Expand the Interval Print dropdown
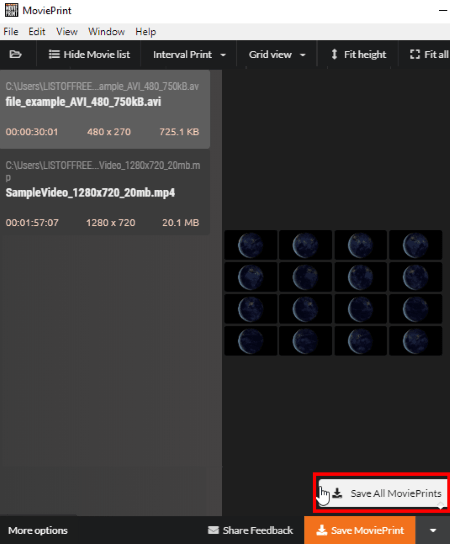Screen dimensions: 450x544 coord(189,54)
